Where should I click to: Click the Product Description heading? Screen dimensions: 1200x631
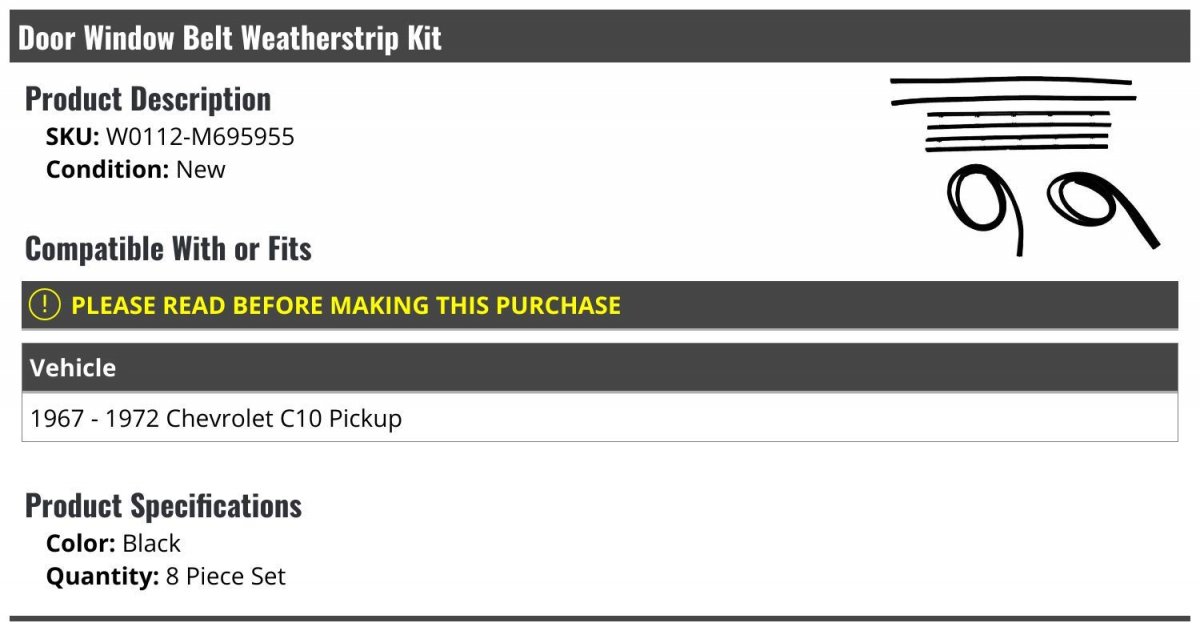coord(148,99)
